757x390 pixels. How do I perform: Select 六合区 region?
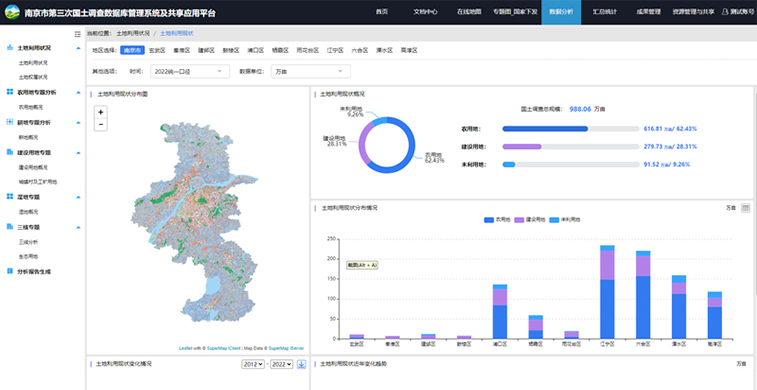coord(360,50)
